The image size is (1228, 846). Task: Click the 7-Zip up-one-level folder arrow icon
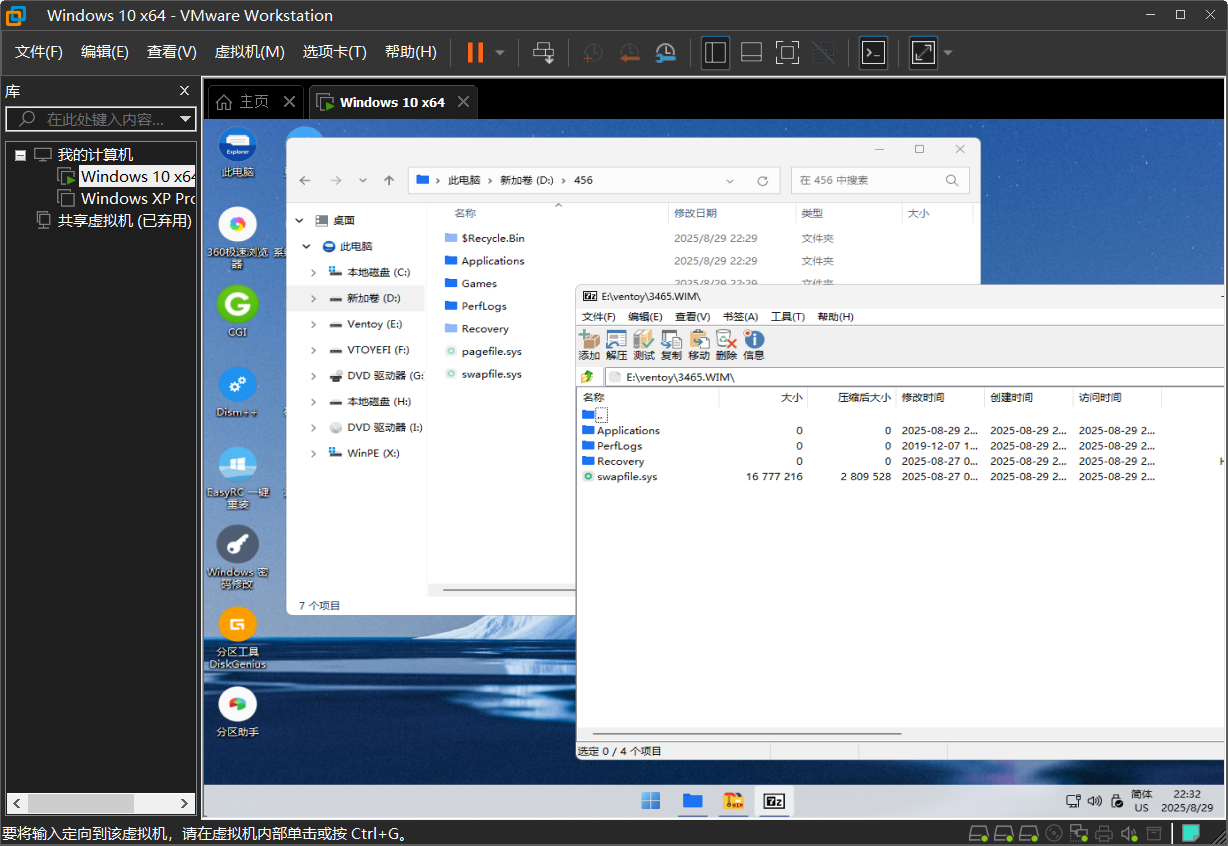tap(588, 377)
